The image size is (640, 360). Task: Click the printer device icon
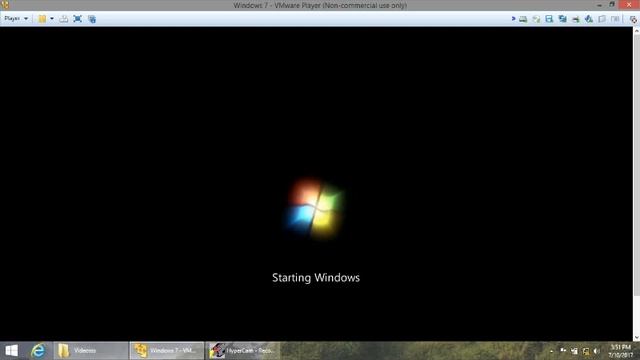[x=576, y=19]
